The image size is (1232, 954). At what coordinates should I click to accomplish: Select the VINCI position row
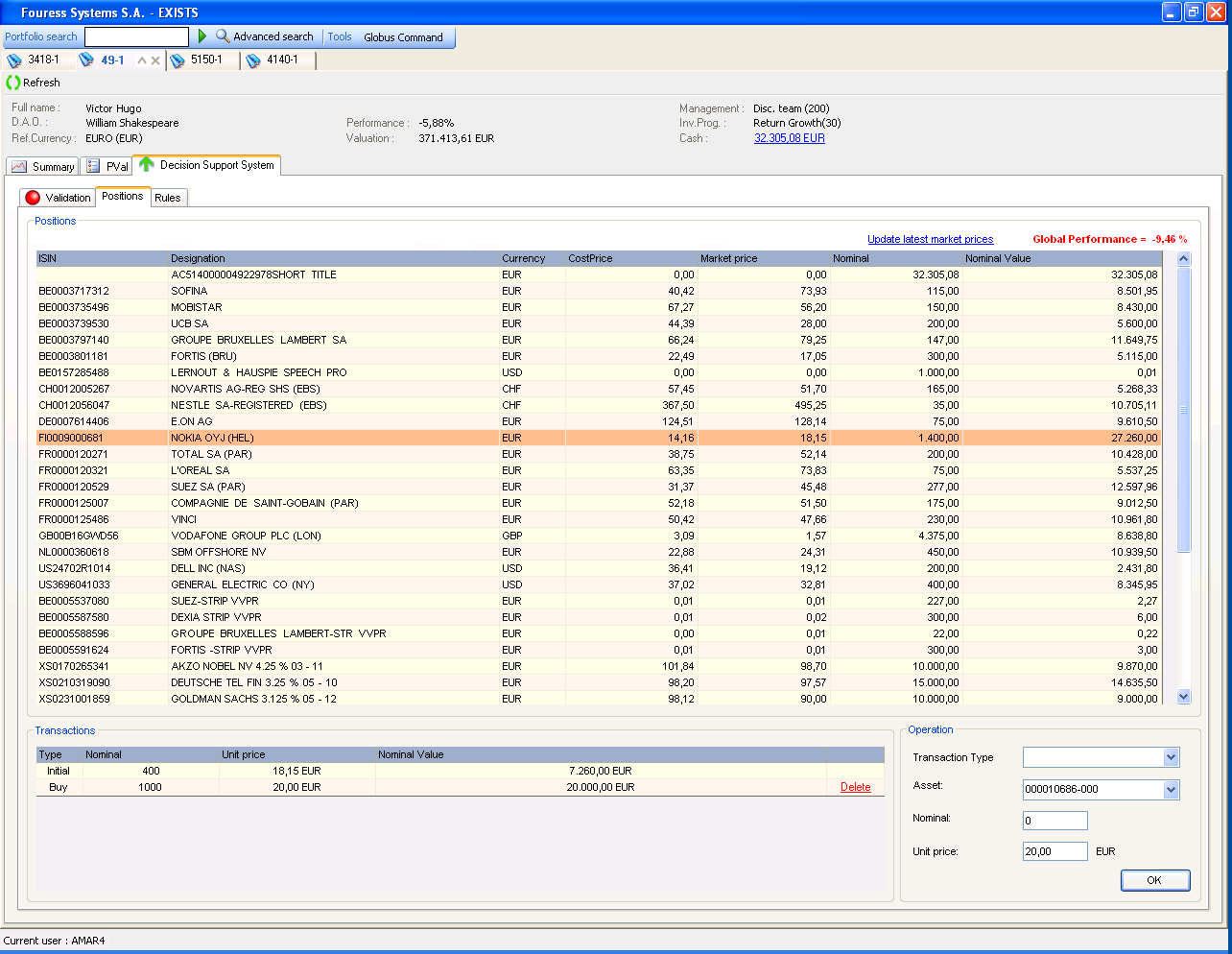(599, 519)
